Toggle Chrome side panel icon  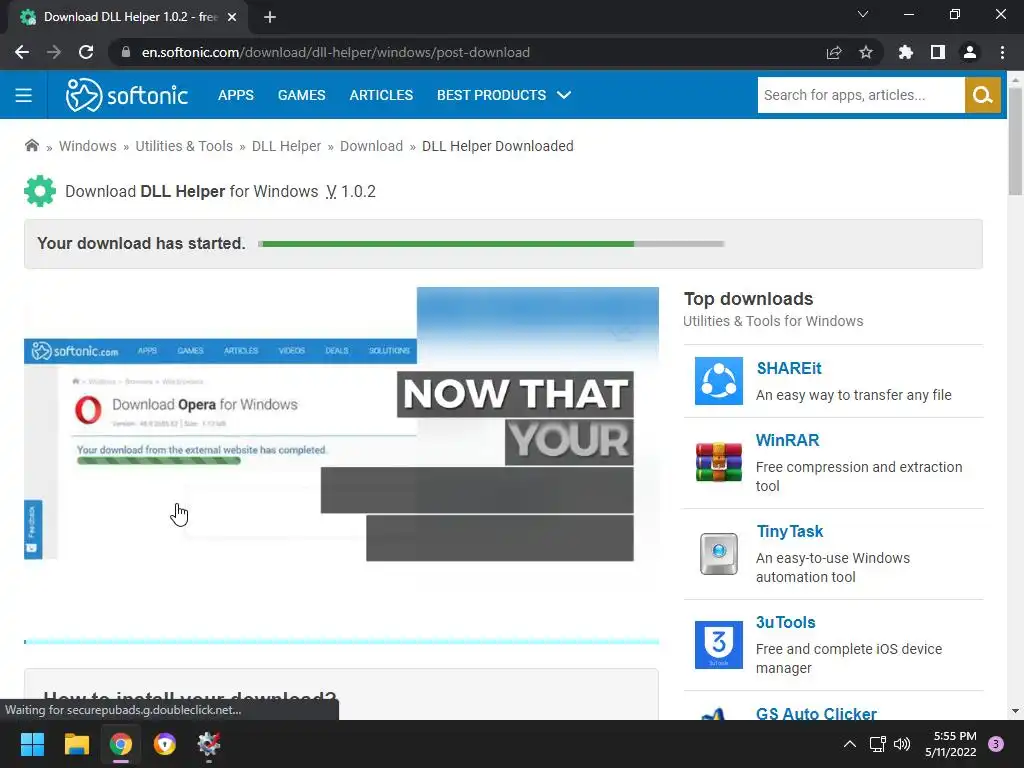[x=938, y=52]
